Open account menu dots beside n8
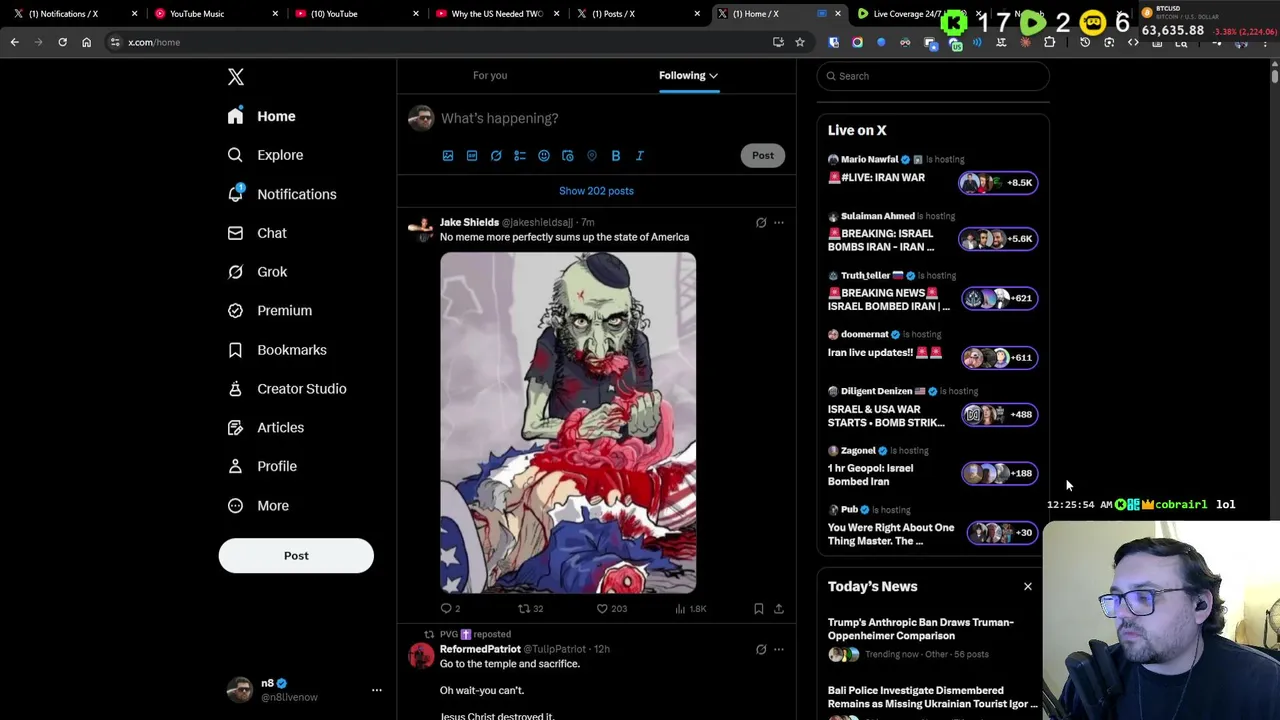1280x720 pixels. 377,690
